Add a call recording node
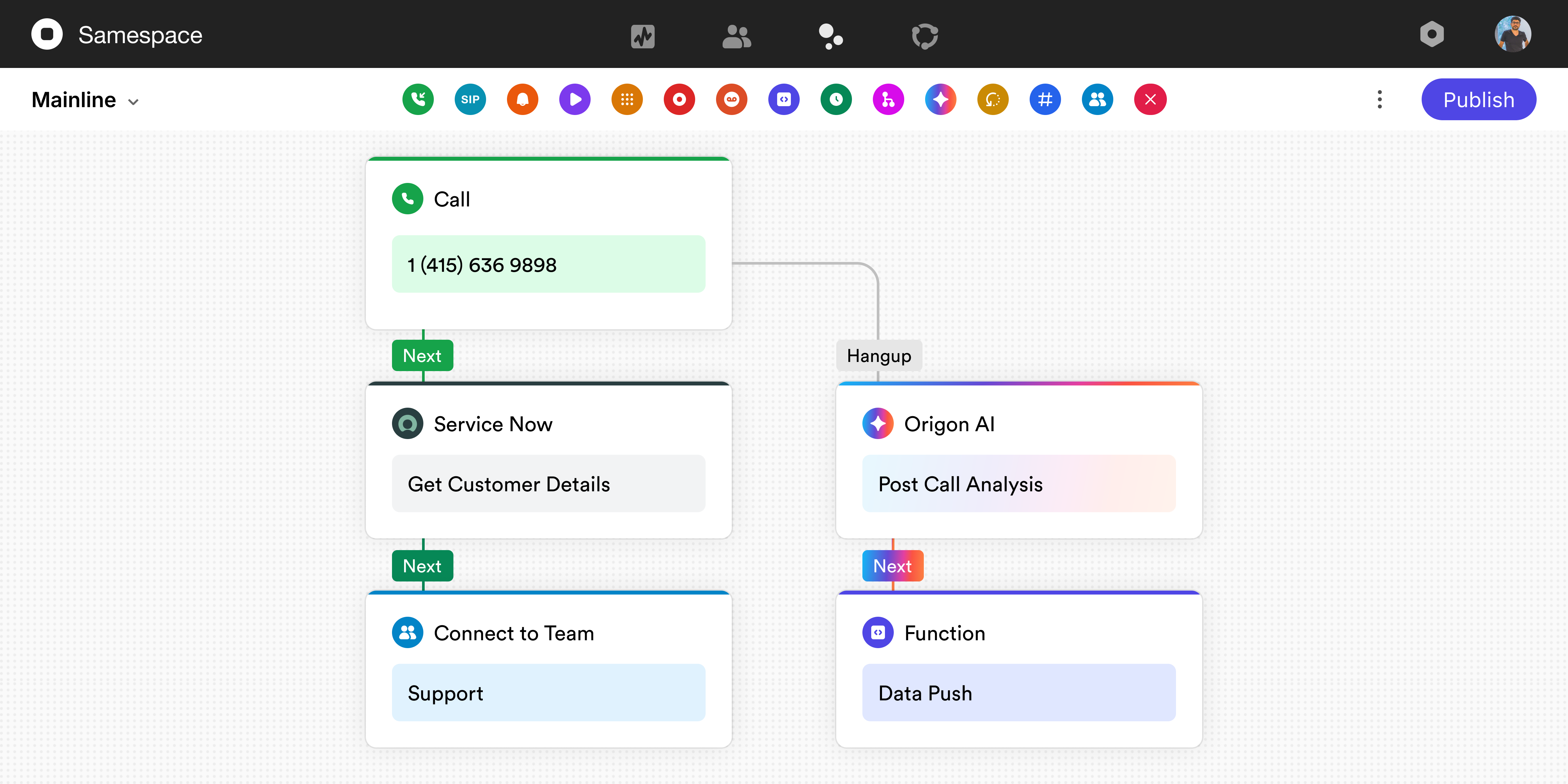 (x=679, y=99)
